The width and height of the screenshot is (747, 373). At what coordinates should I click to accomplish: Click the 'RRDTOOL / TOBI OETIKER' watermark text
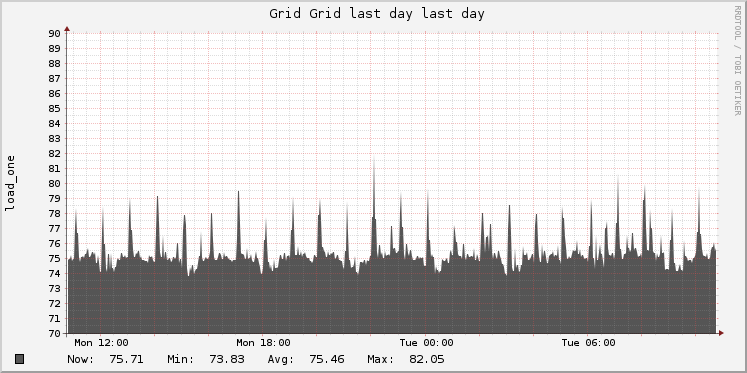click(x=737, y=61)
